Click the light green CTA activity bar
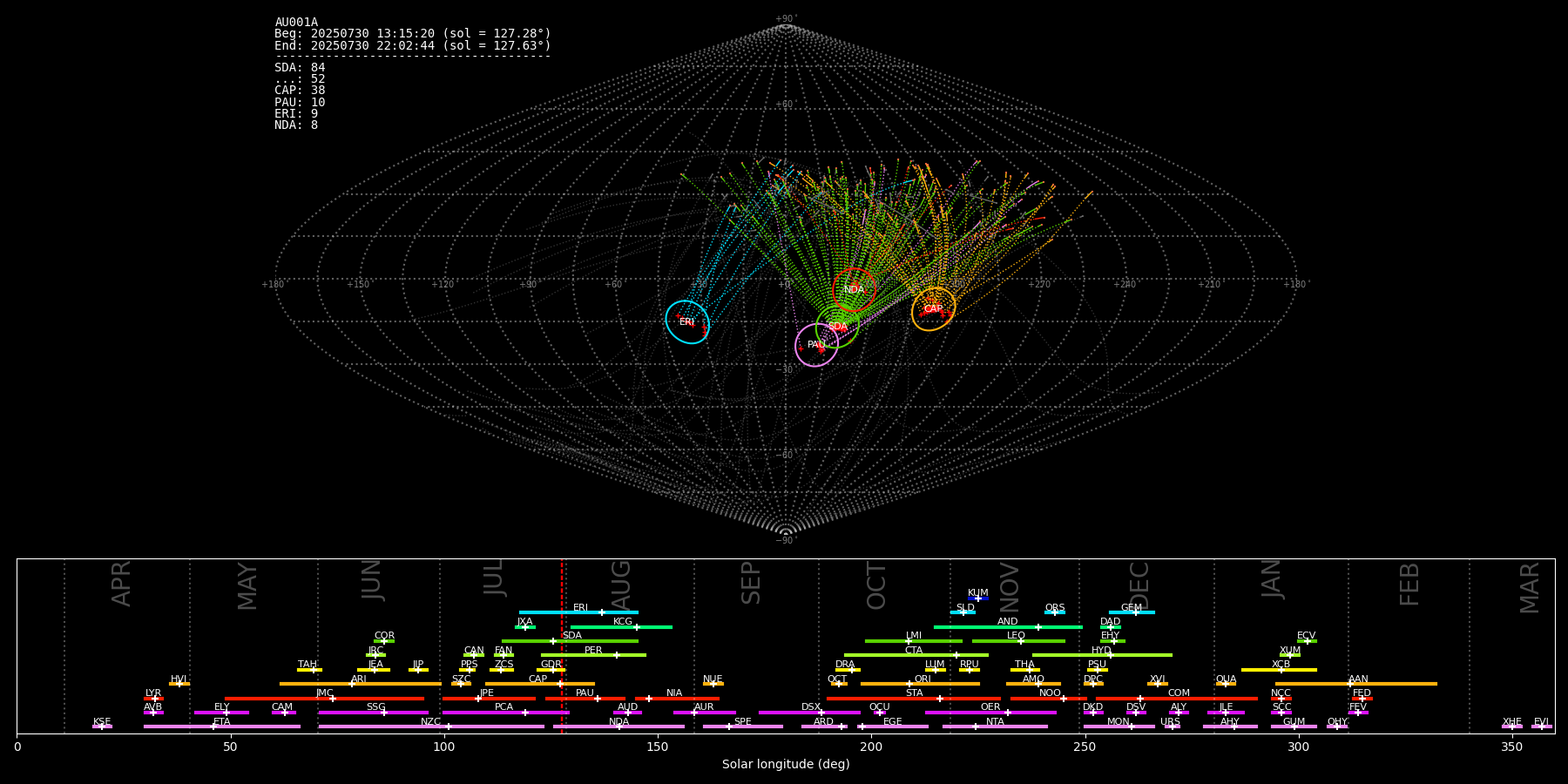Screen dimensions: 1568x784 click(x=916, y=655)
